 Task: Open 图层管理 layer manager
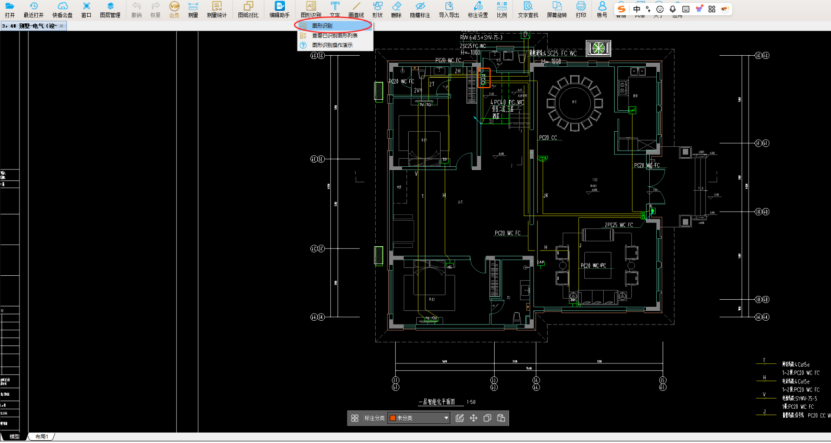110,8
